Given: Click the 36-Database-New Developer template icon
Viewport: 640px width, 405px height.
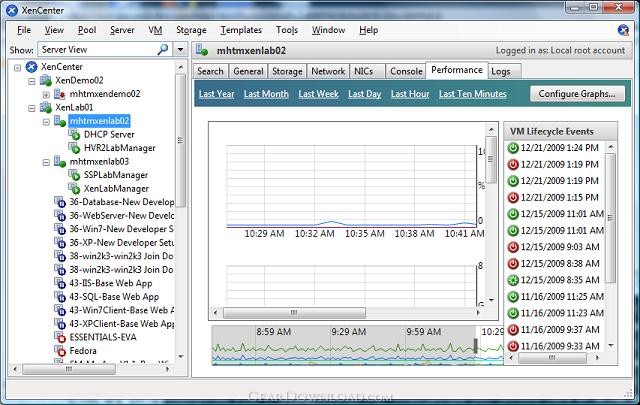Looking at the screenshot, I should (x=60, y=202).
